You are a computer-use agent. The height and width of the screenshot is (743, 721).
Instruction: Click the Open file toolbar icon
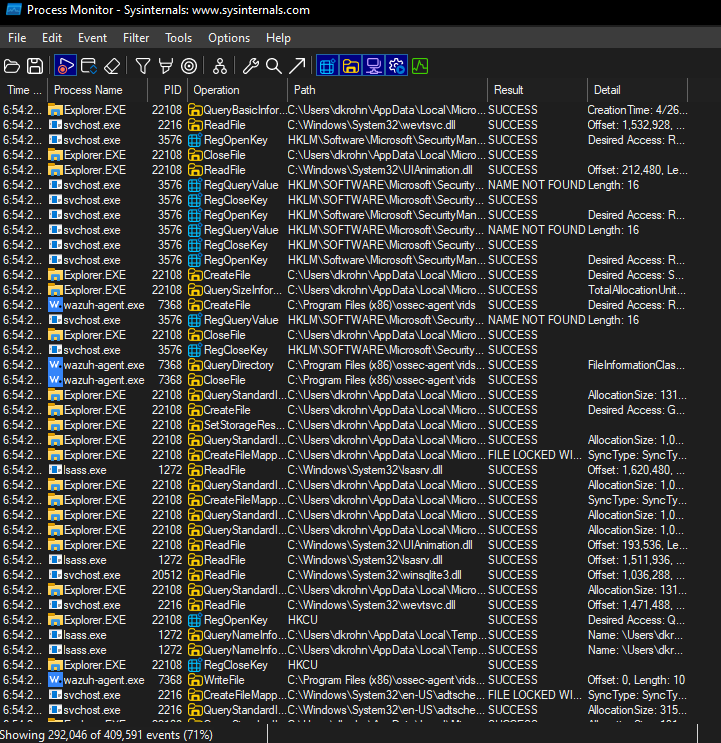(12, 66)
